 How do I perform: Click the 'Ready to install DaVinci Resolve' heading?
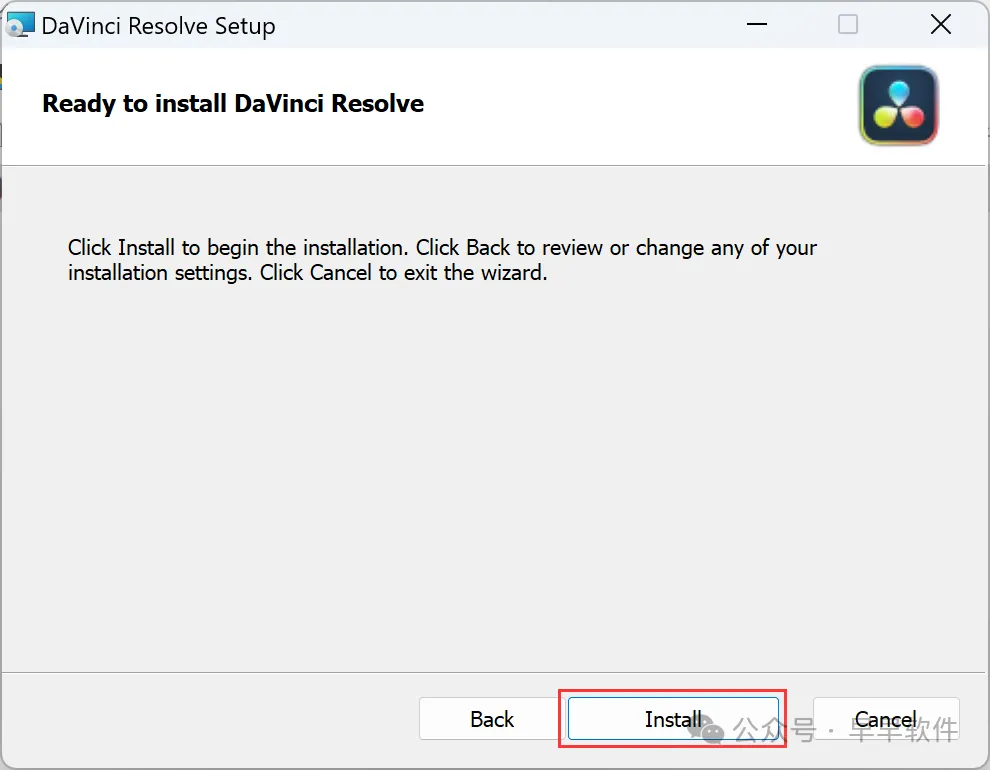coord(233,104)
